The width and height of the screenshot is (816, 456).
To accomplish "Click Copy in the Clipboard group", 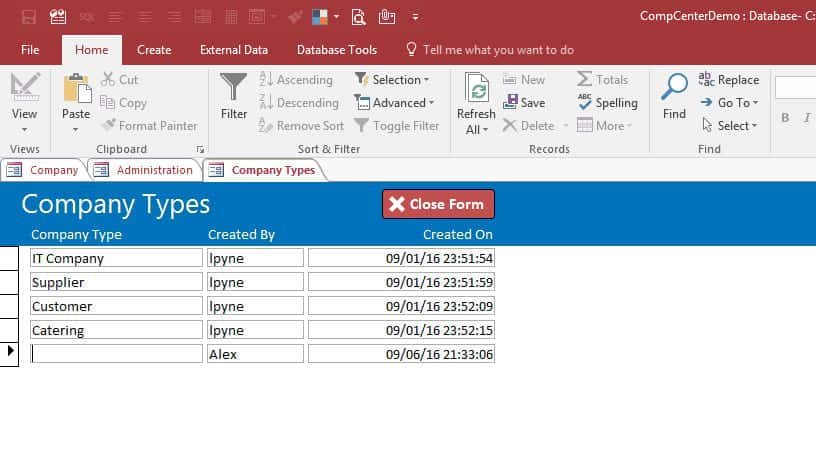I will coord(123,103).
